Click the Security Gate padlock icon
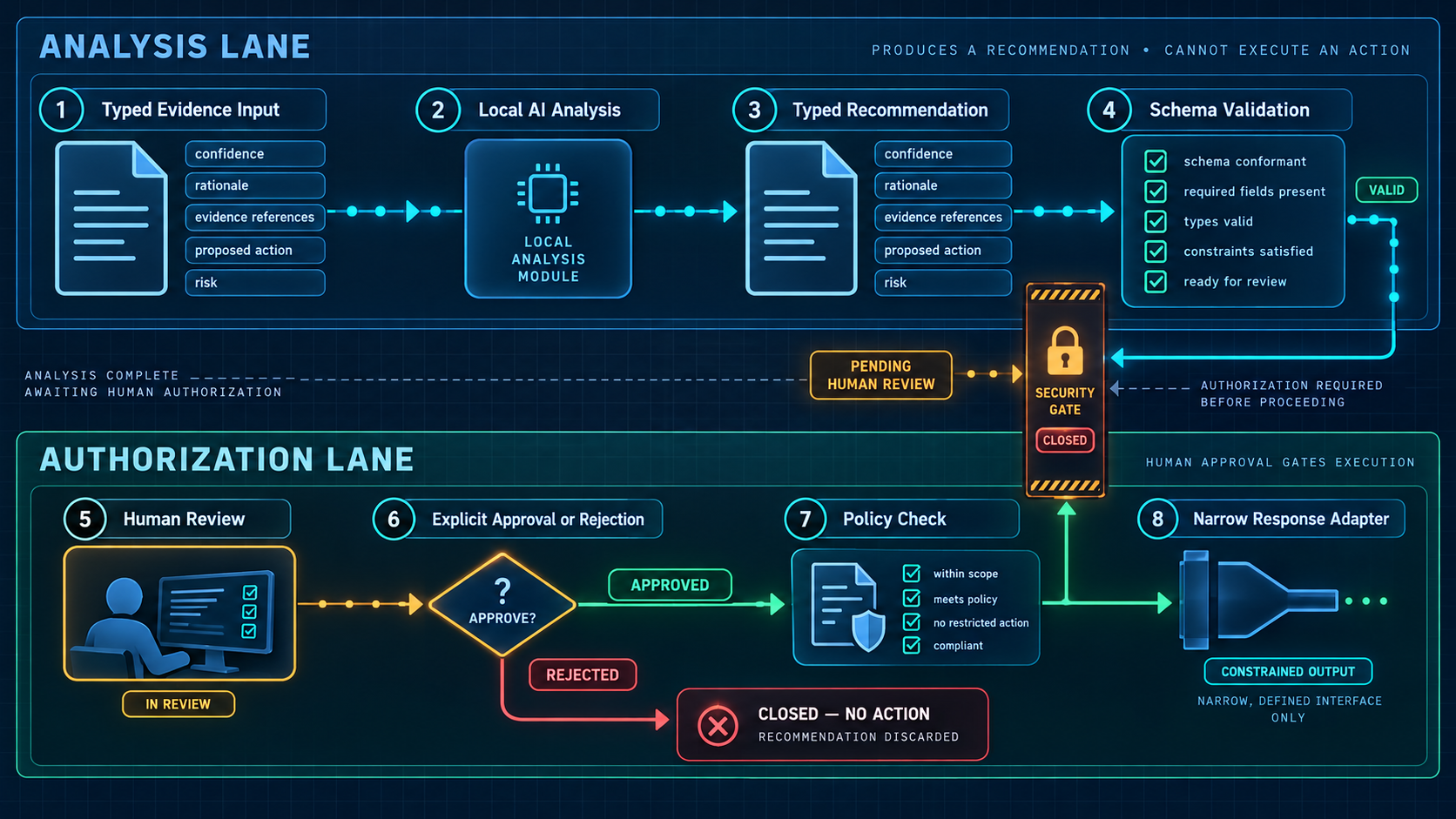Image resolution: width=1456 pixels, height=819 pixels. [x=1064, y=350]
